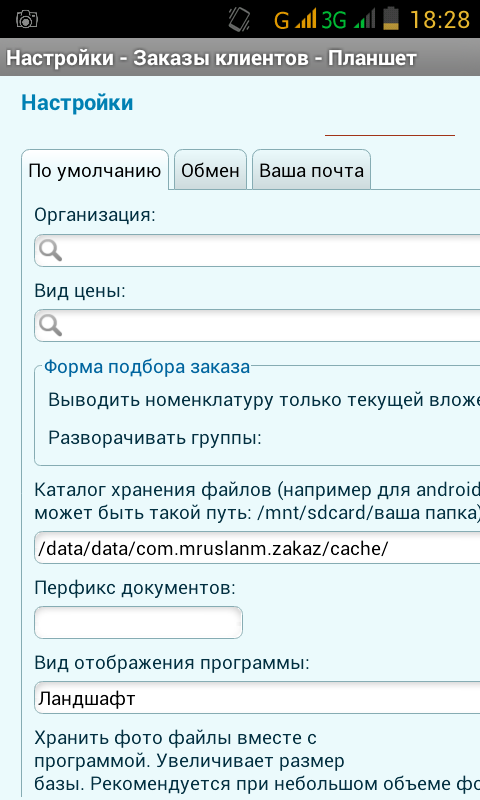Tap the 3G signal indicator
The image size is (480, 800).
pos(348,20)
